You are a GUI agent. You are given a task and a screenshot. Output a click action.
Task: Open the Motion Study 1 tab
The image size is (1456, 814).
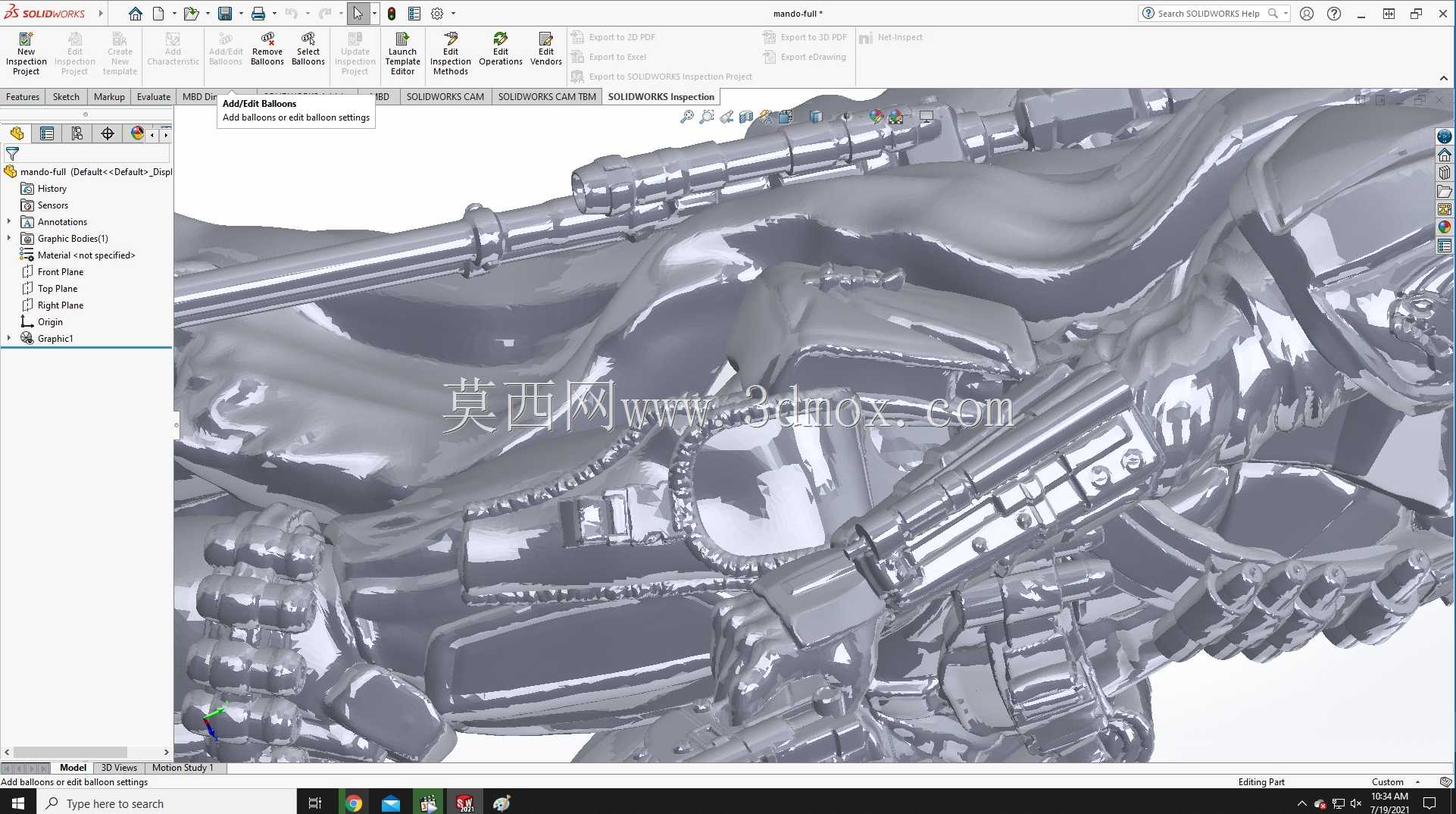[x=183, y=768]
